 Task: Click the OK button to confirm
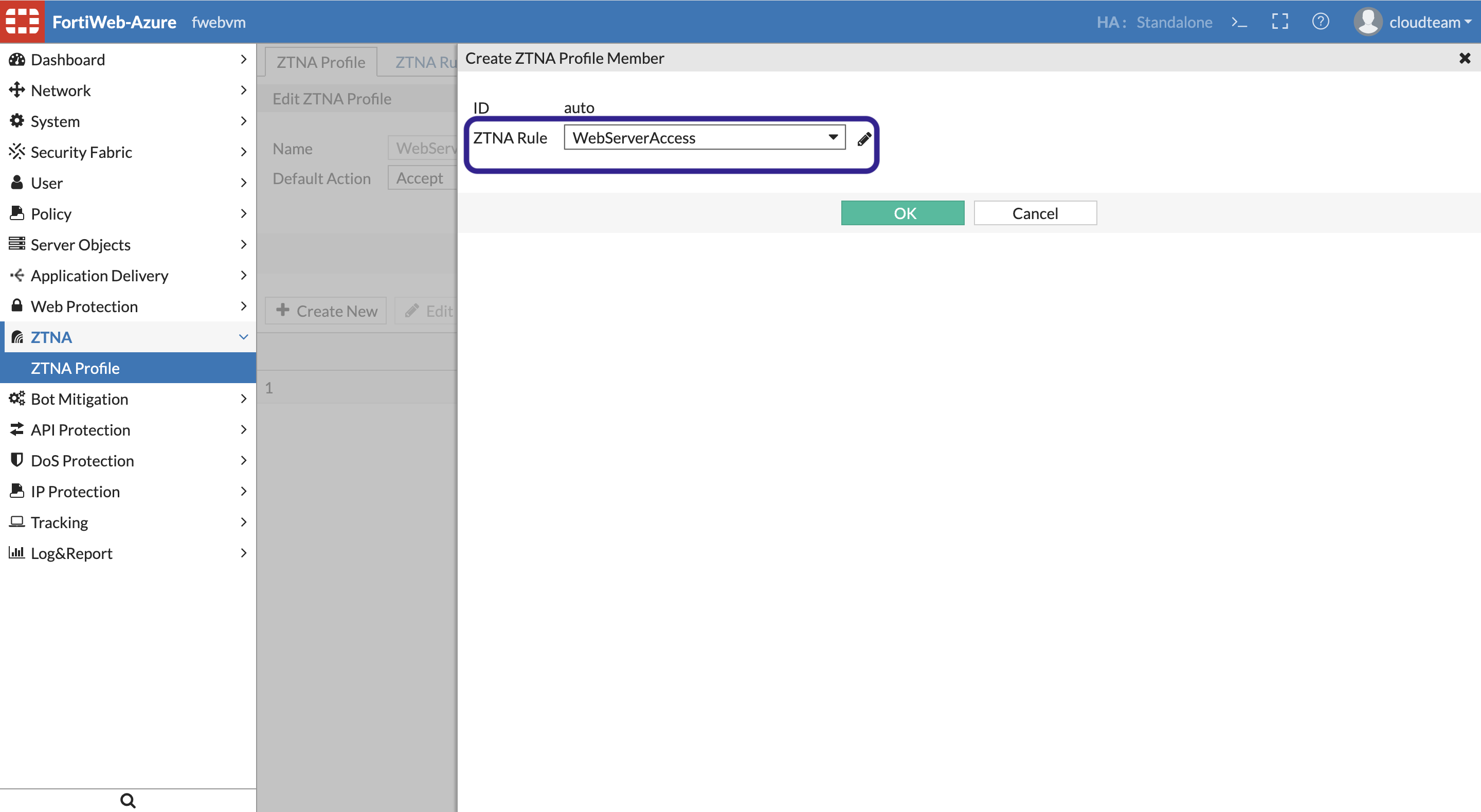point(903,212)
